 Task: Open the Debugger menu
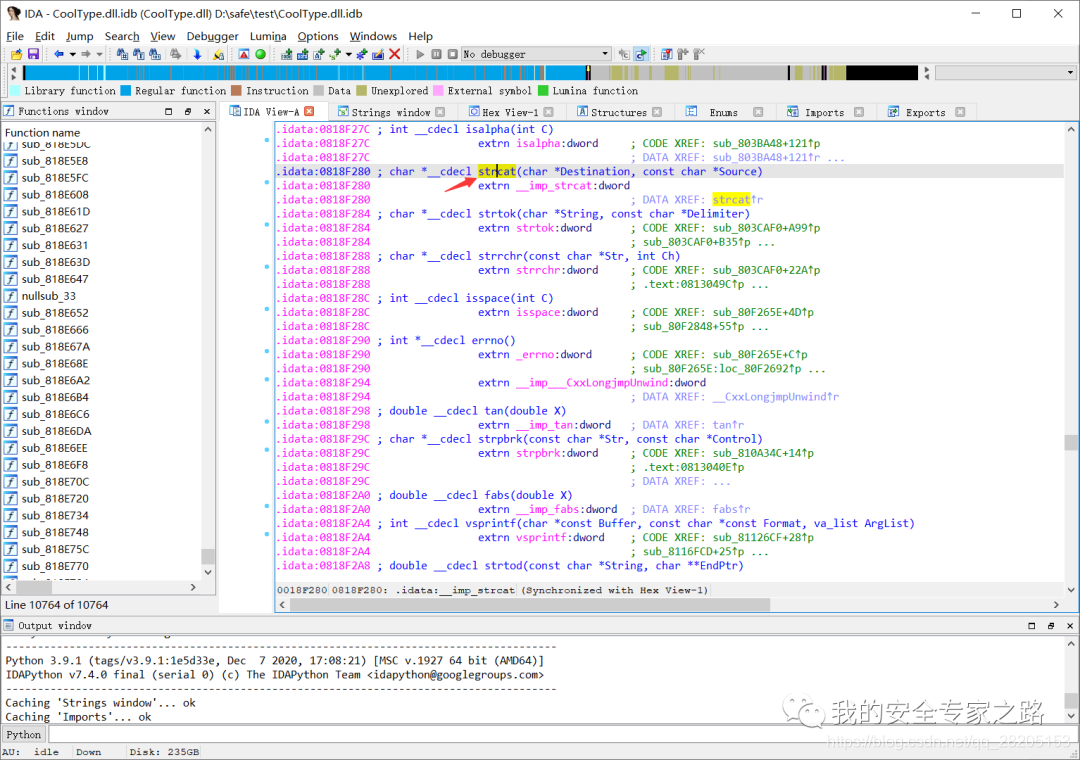(x=212, y=36)
